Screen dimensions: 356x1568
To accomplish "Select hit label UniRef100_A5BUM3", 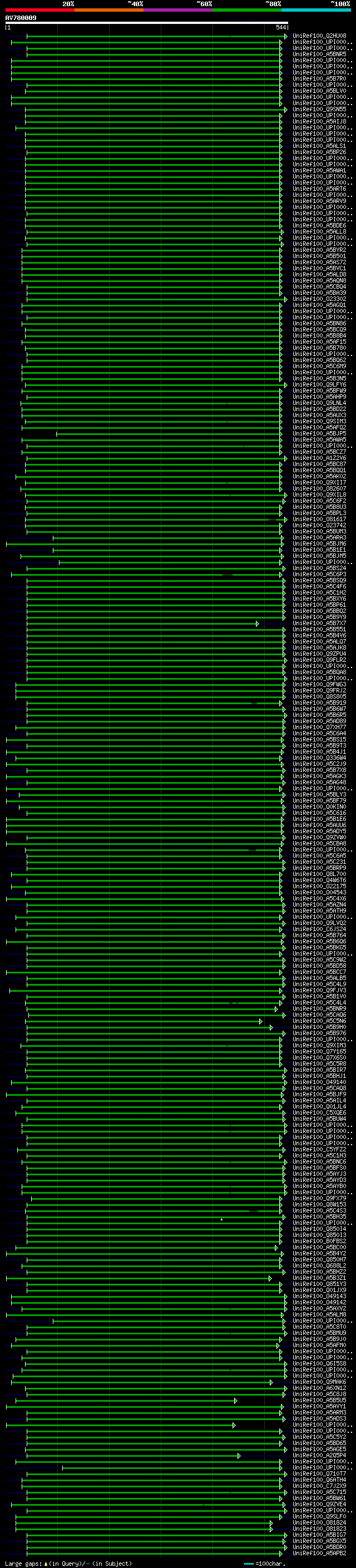I will (x=319, y=531).
